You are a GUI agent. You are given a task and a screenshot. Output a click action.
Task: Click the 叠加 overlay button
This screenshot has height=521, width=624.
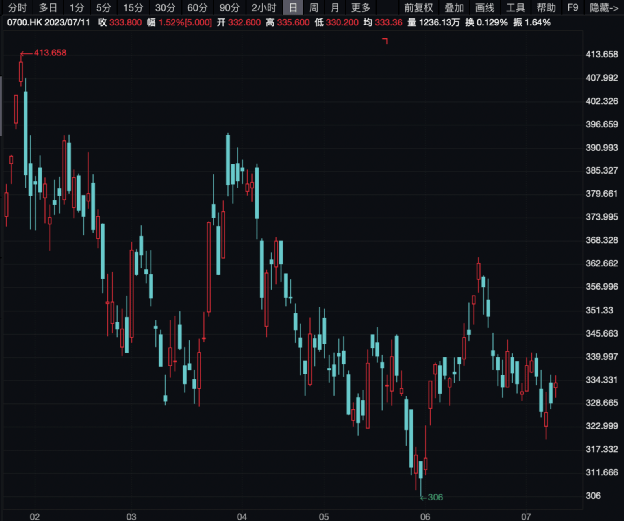tap(453, 7)
